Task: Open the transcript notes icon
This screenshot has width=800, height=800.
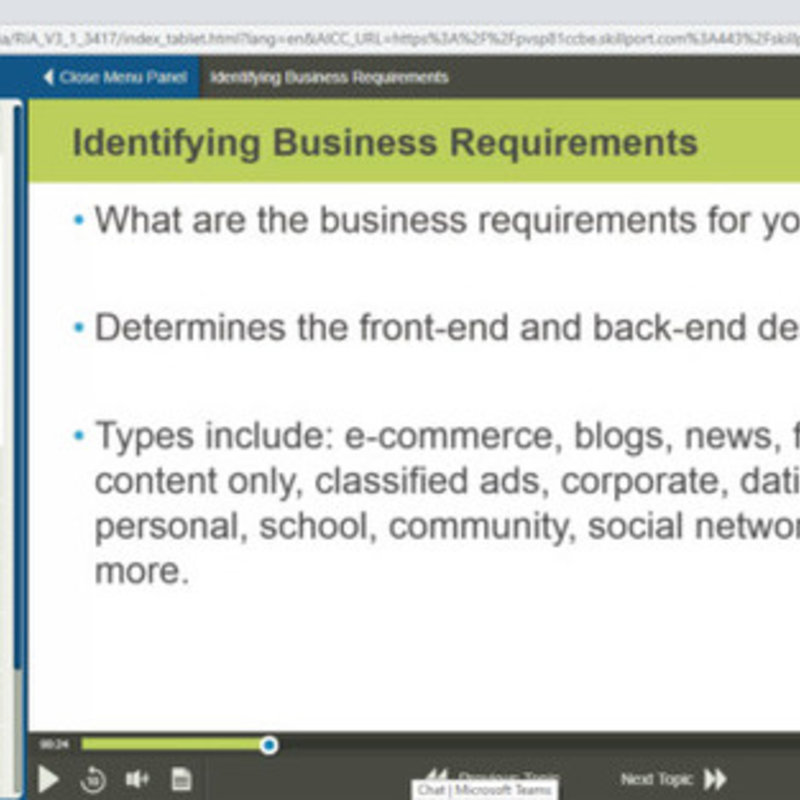Action: (x=181, y=779)
